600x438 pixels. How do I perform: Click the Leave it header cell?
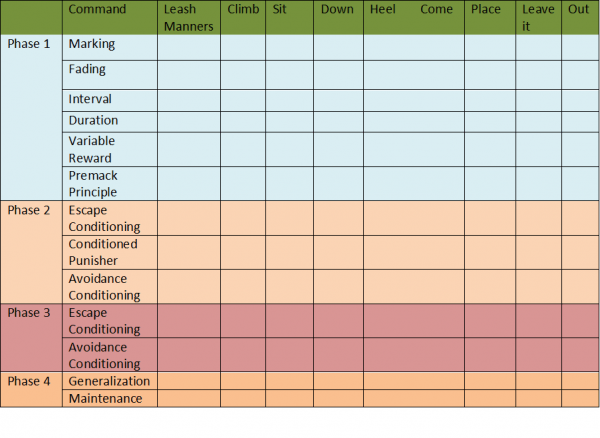point(538,18)
